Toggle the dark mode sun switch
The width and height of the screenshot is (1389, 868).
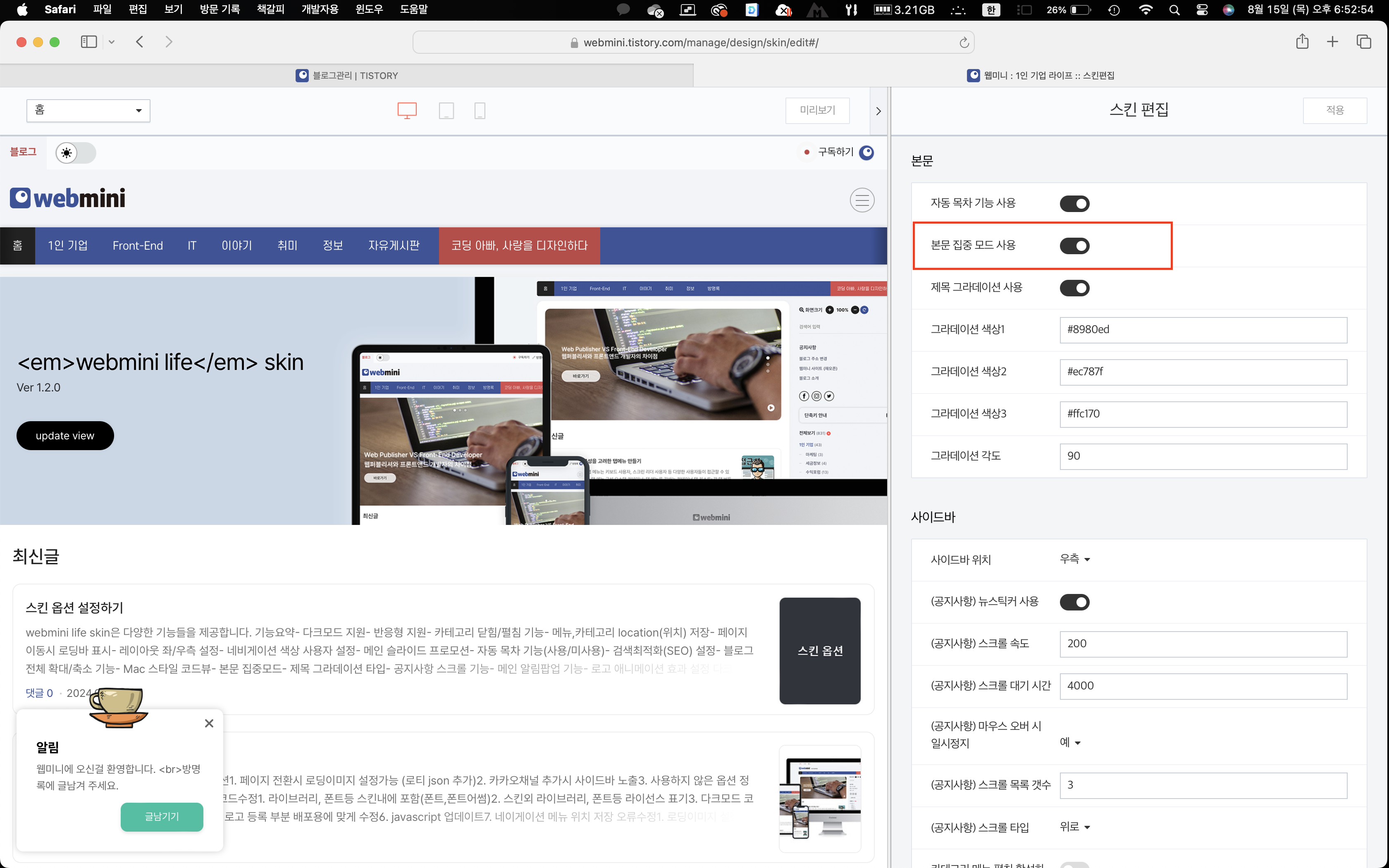(76, 153)
